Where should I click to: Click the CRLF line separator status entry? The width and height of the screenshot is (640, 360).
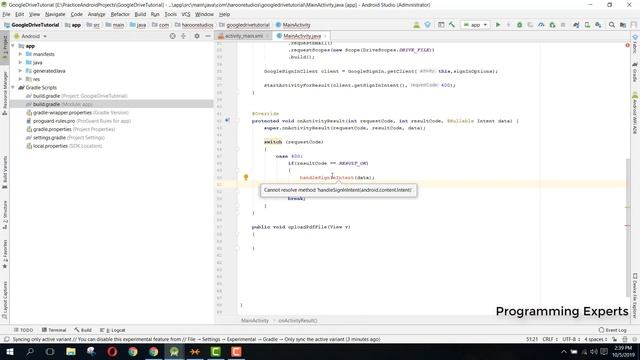click(x=550, y=339)
